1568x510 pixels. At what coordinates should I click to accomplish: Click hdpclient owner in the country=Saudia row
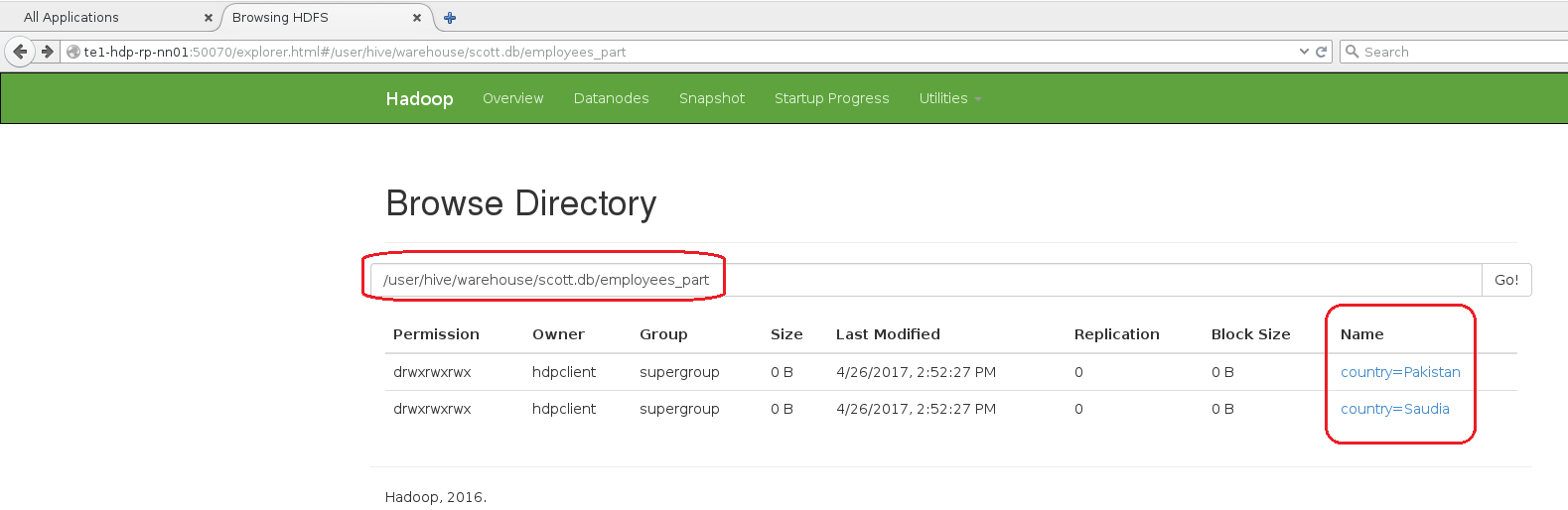[x=564, y=409]
